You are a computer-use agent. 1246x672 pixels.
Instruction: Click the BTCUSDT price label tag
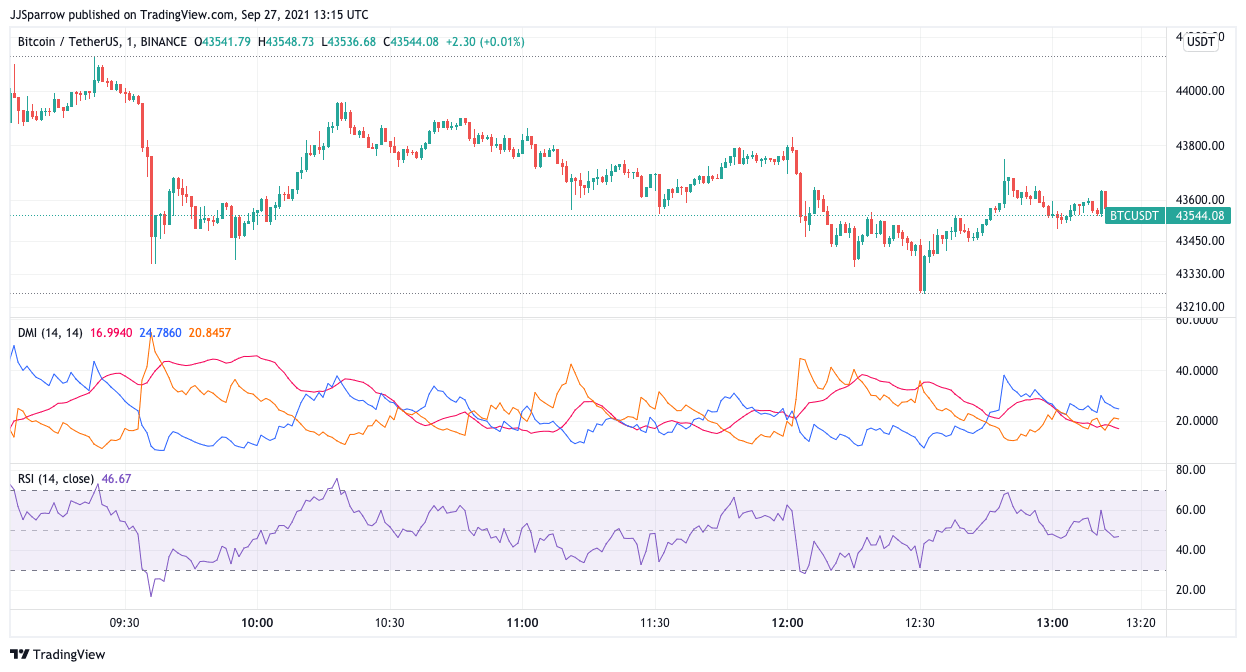1135,215
